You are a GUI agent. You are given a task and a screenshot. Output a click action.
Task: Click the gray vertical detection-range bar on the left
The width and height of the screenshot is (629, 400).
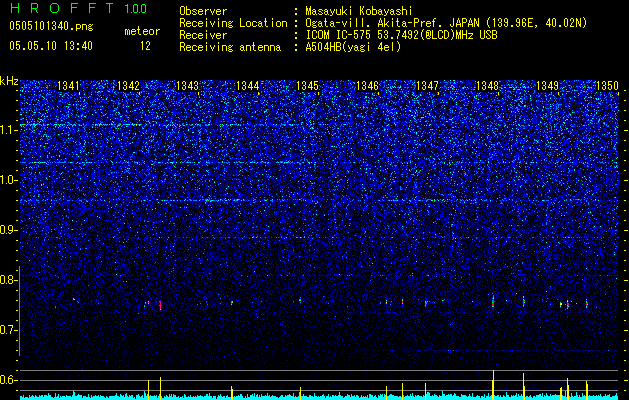(x=20, y=311)
